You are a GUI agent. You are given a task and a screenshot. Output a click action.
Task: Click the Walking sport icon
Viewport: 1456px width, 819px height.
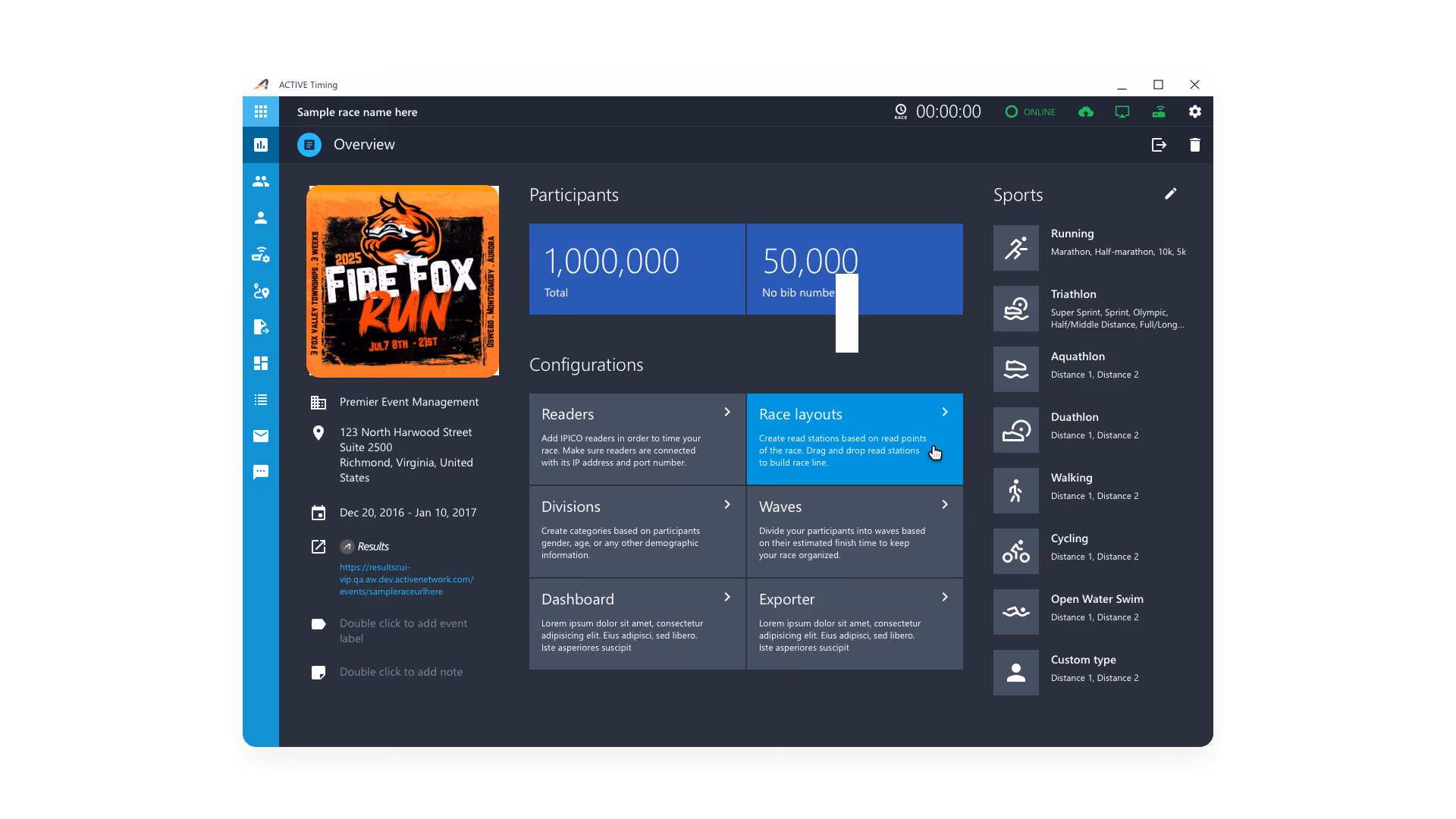1016,491
